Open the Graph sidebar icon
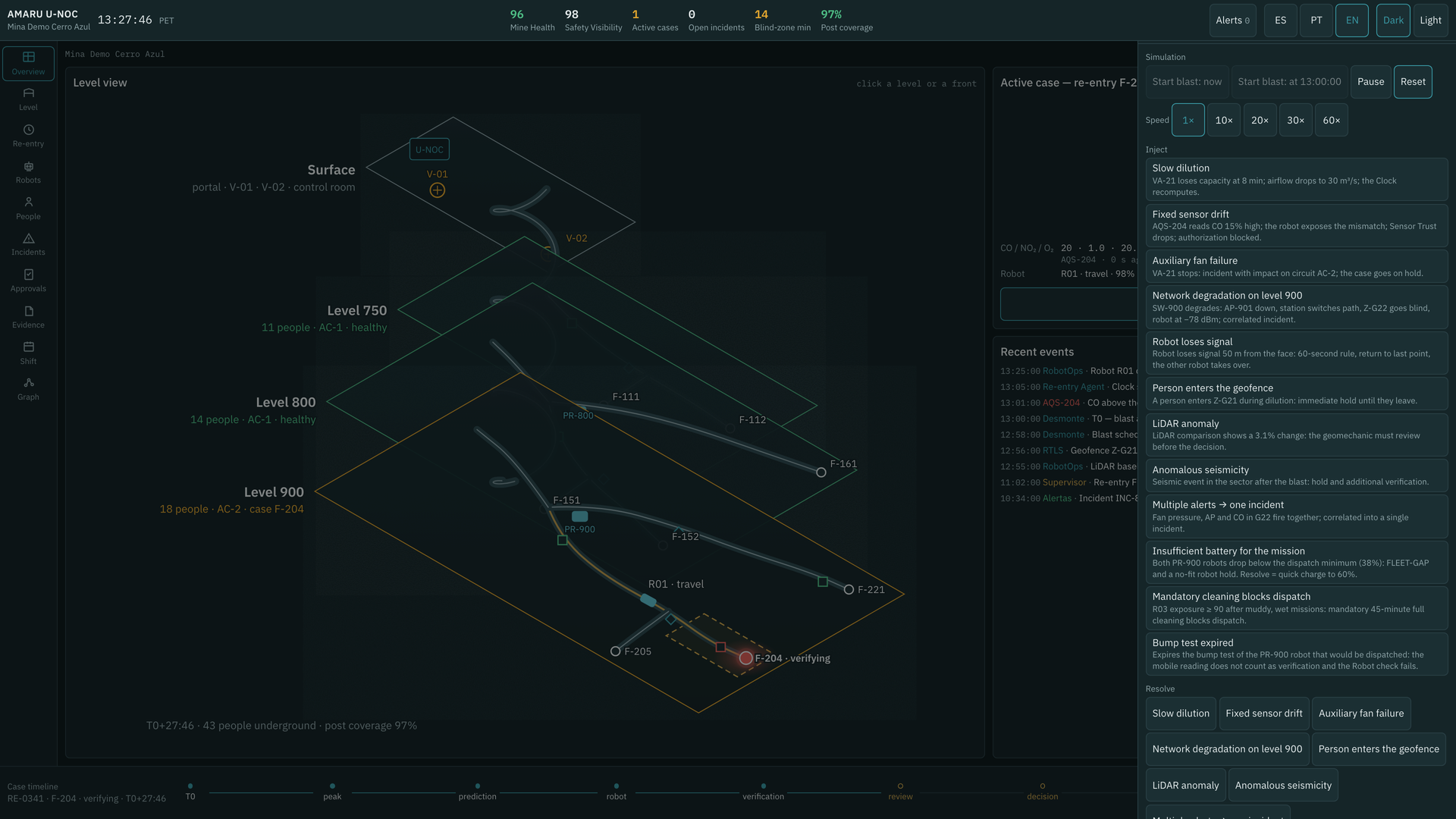Image resolution: width=1456 pixels, height=819 pixels. click(x=28, y=389)
